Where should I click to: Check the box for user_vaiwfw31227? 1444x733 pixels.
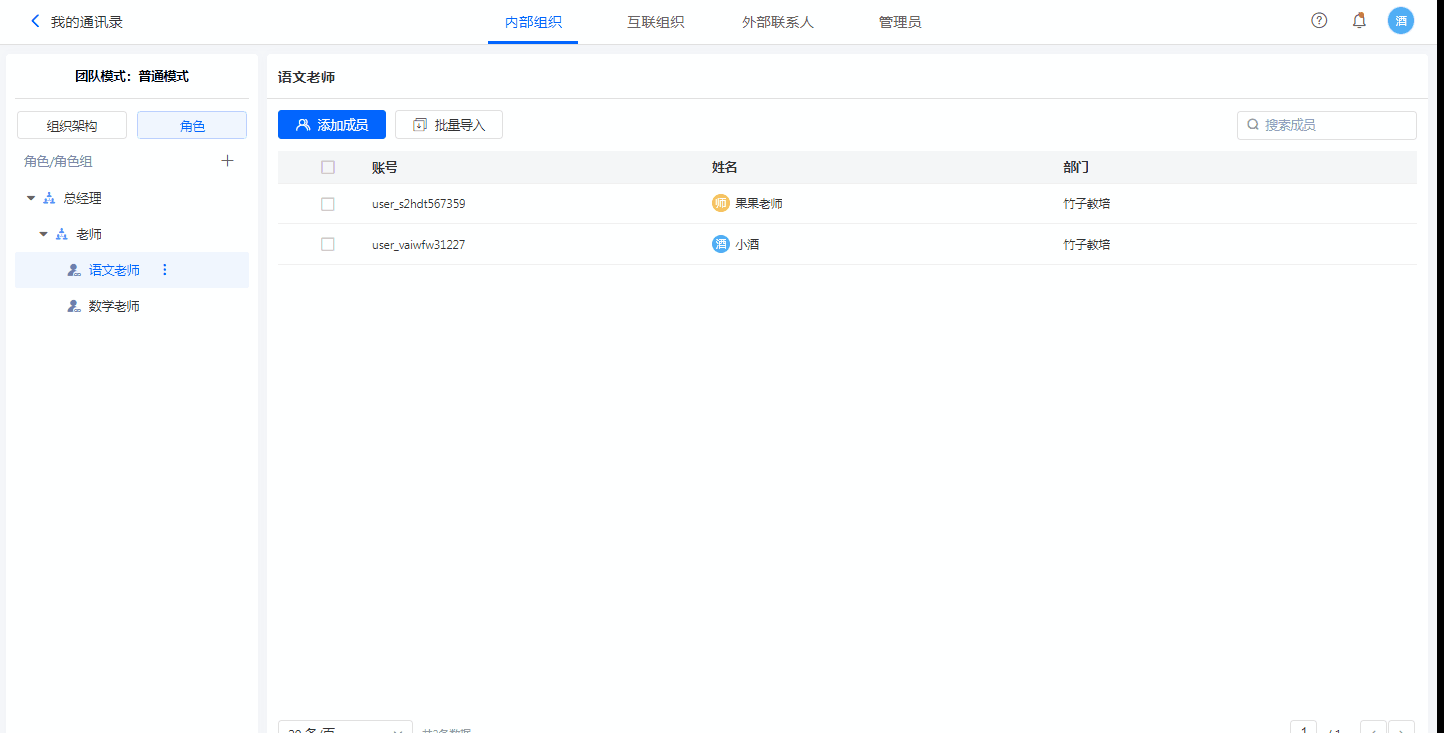click(x=328, y=244)
